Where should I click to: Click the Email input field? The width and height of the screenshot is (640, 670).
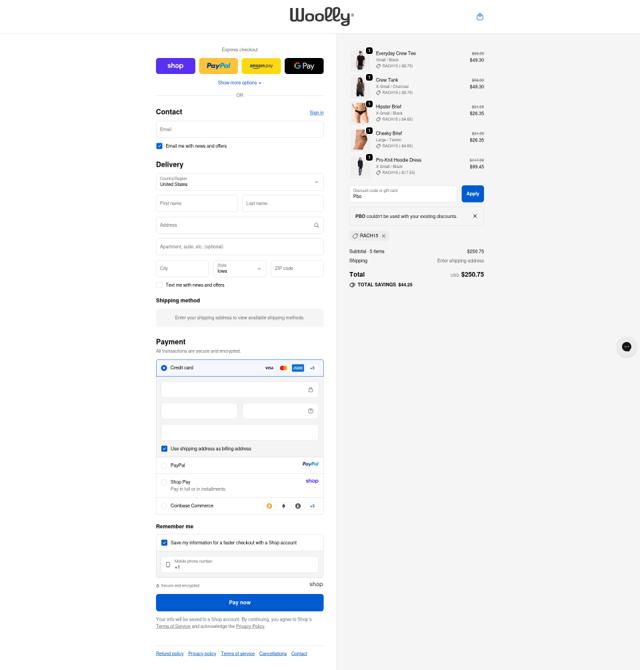tap(240, 129)
